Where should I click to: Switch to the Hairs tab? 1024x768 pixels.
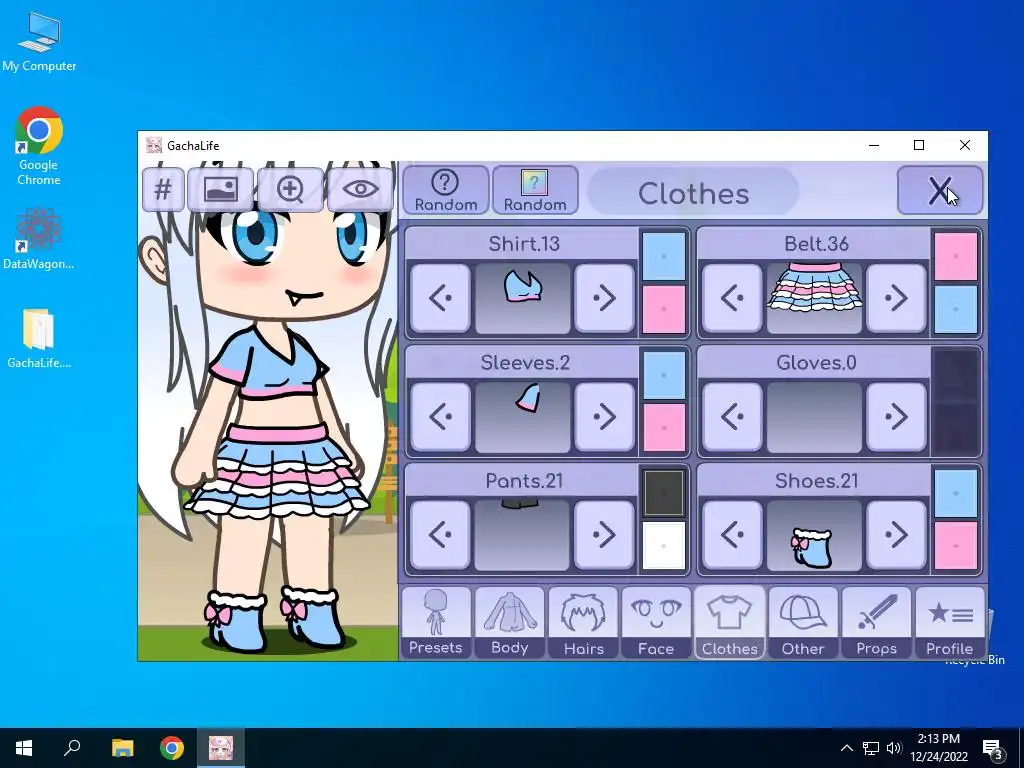pyautogui.click(x=583, y=622)
